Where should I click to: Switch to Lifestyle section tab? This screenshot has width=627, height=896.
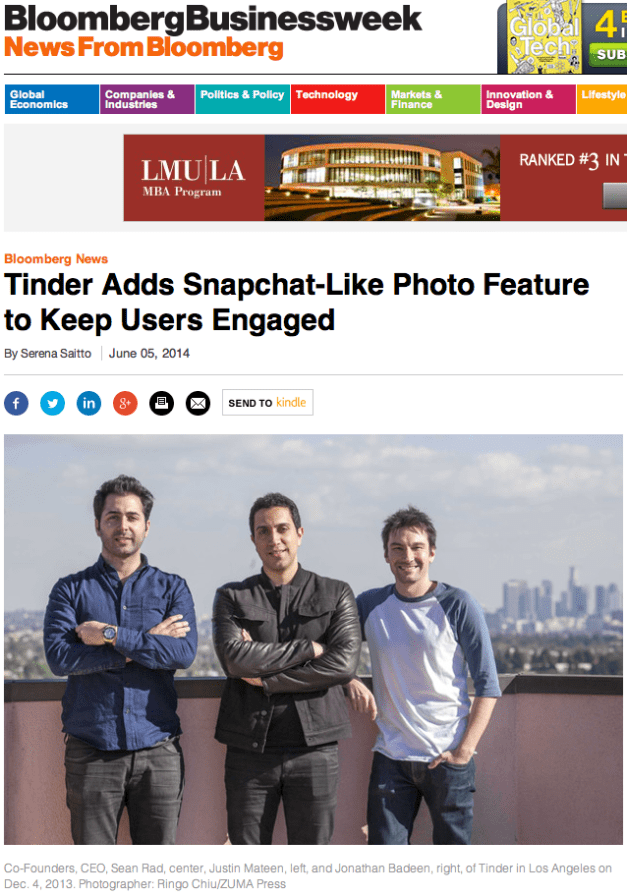(602, 99)
